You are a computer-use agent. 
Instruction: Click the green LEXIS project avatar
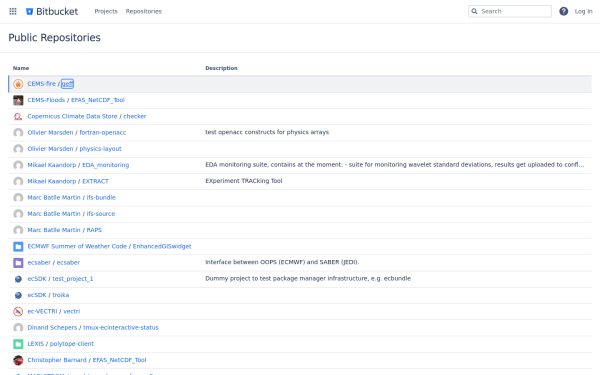click(18, 344)
